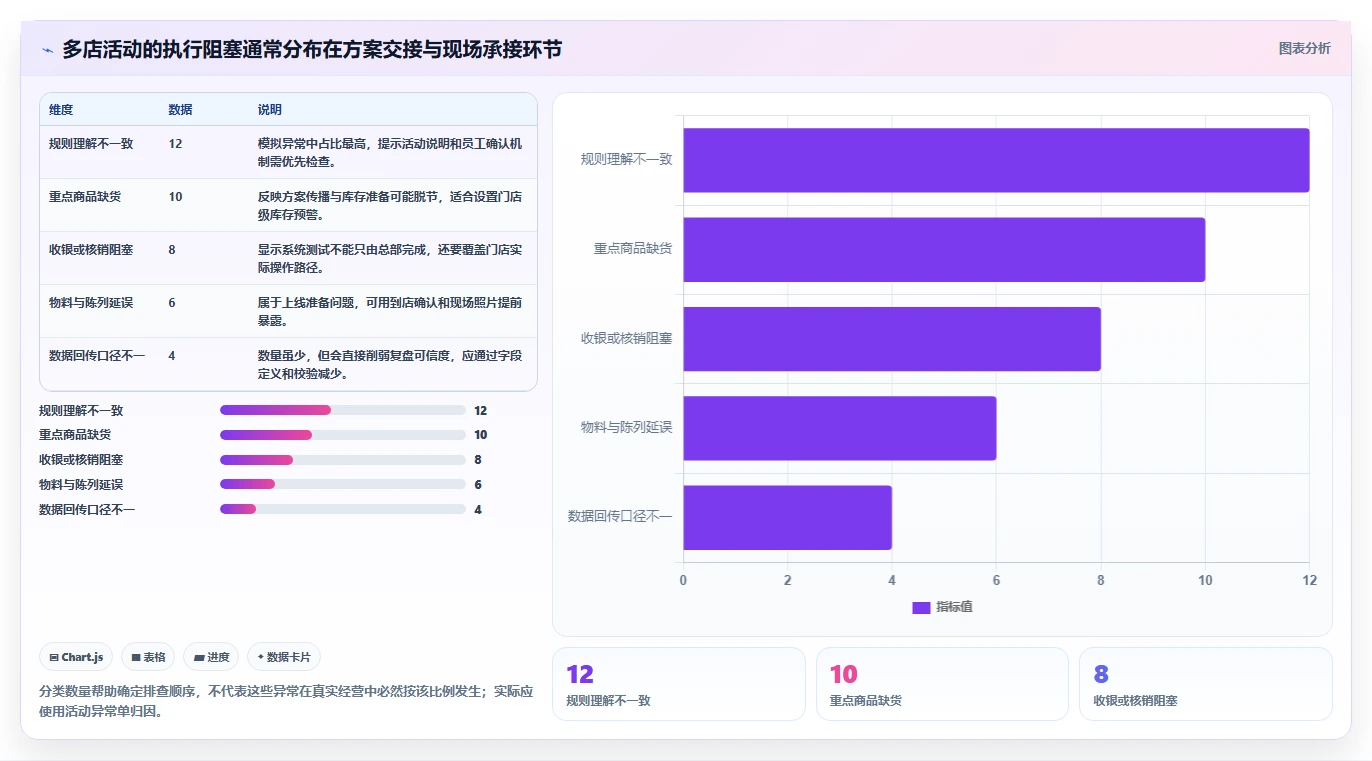Screen dimensions: 1372x761
Task: Click the value 10 in the table's 数据 column
Action: point(176,197)
